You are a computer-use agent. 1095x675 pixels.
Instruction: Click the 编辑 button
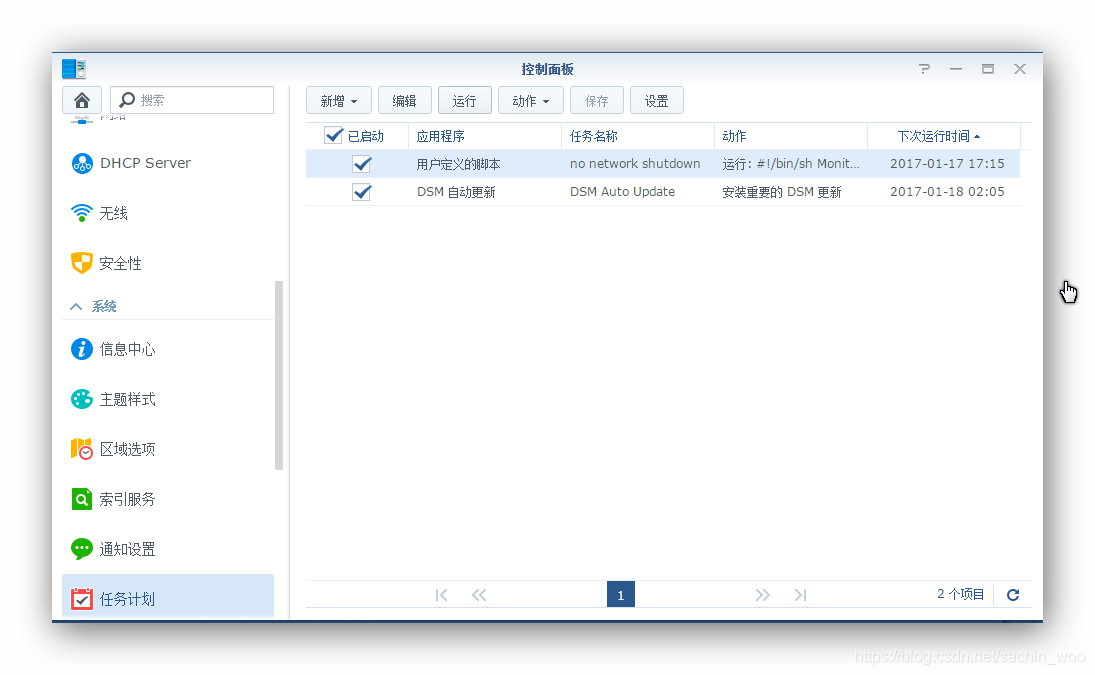[x=404, y=101]
